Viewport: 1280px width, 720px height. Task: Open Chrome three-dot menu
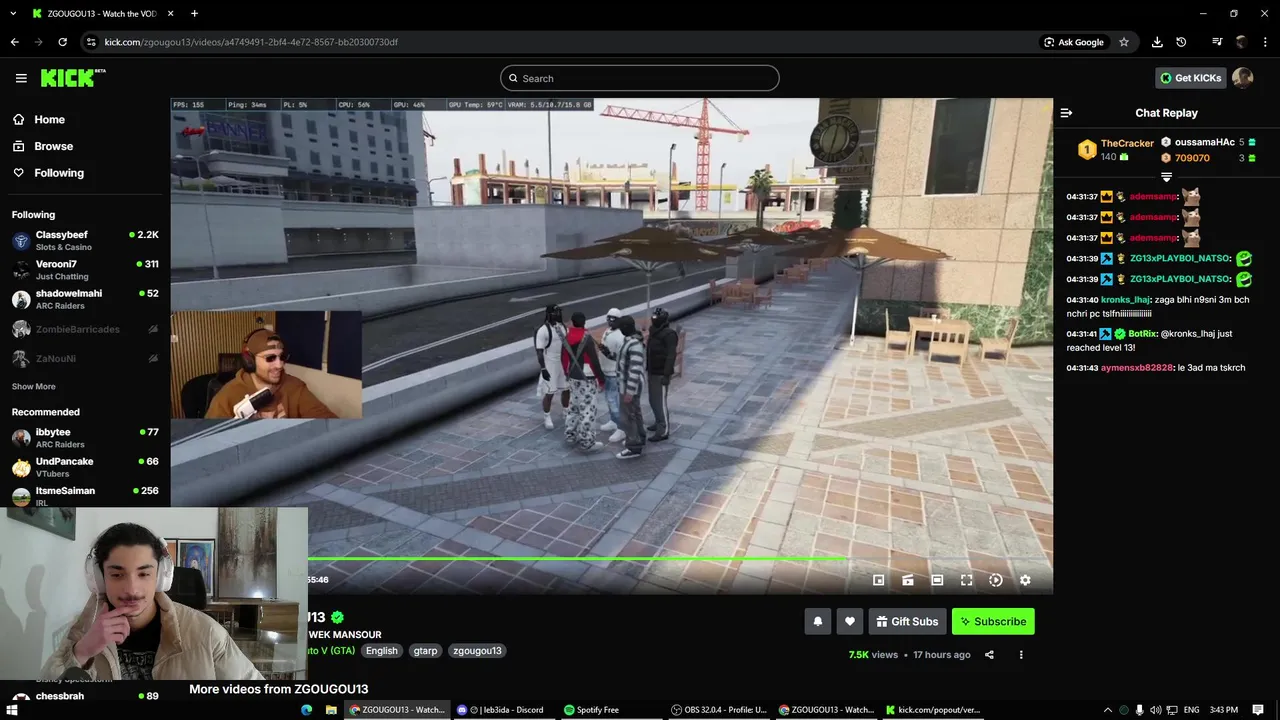click(1266, 42)
